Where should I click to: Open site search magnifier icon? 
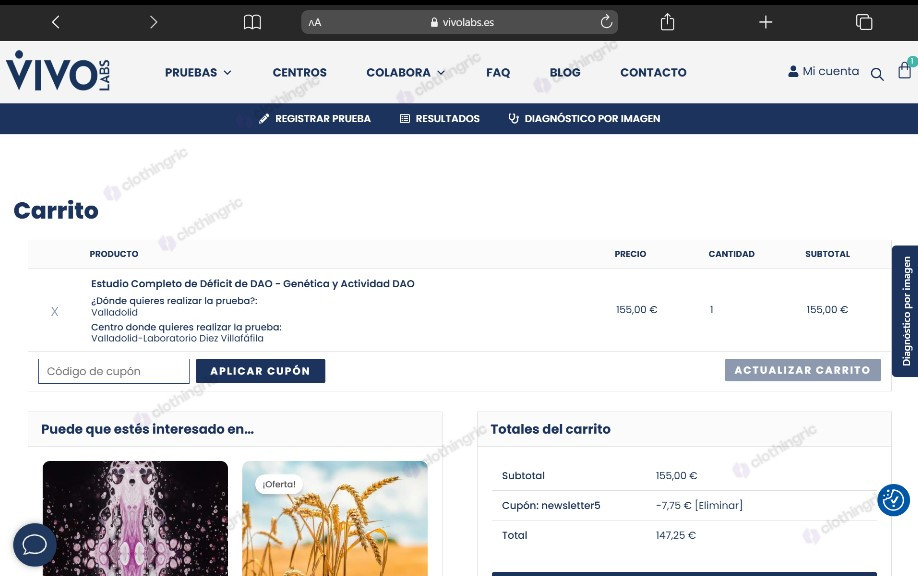click(x=877, y=74)
